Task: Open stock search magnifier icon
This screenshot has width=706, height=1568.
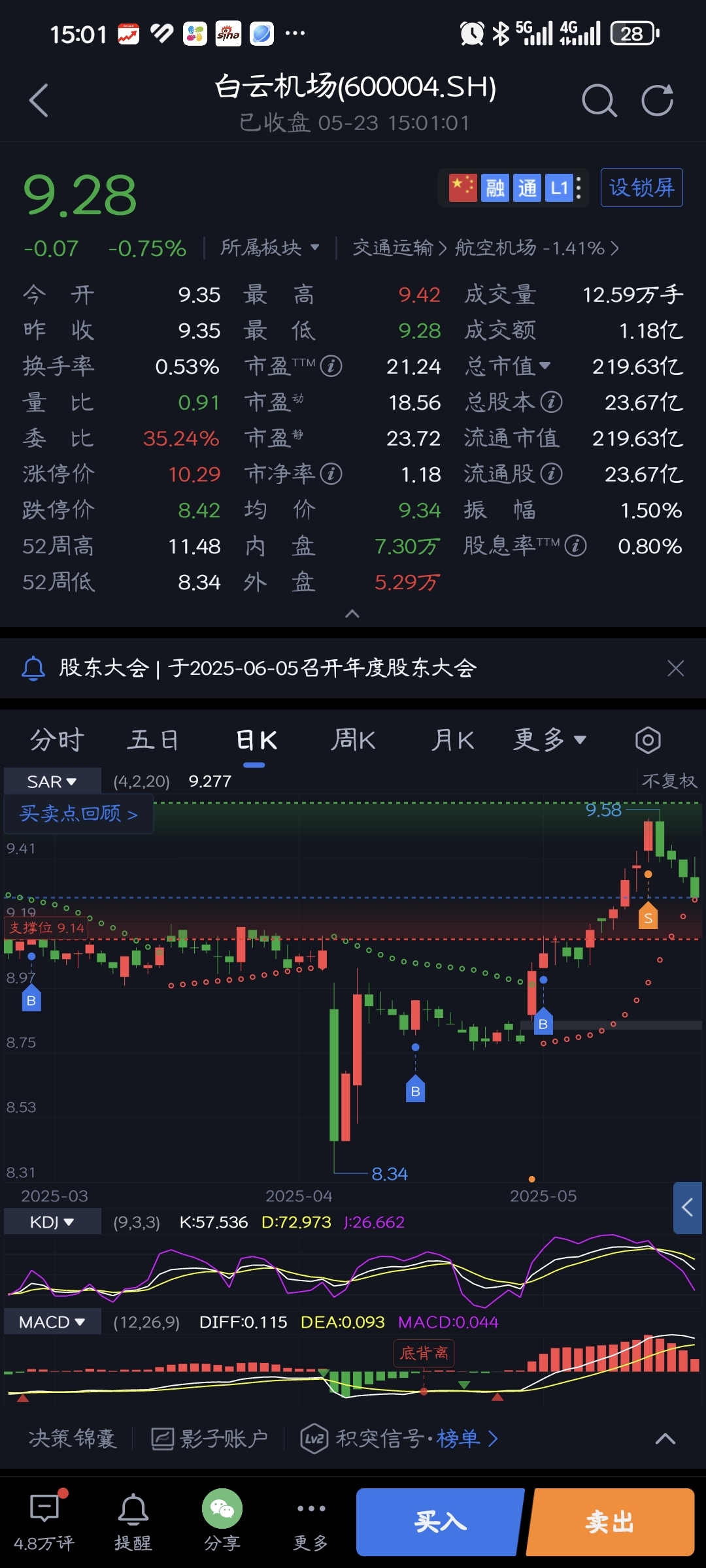Action: [599, 101]
